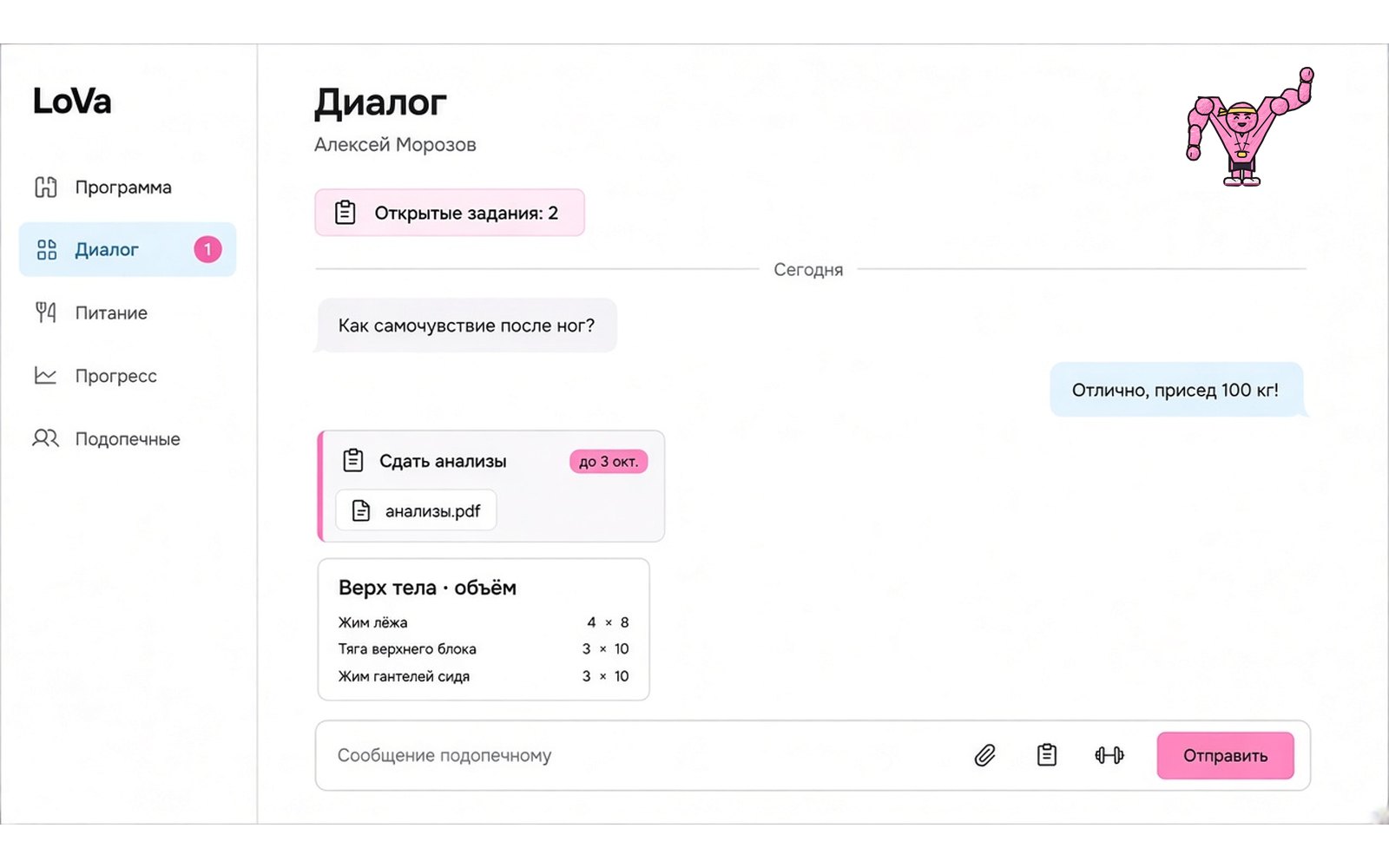The image size is (1389, 868).
Task: Click the Жим гантелей сидя exercise row
Action: coord(484,676)
